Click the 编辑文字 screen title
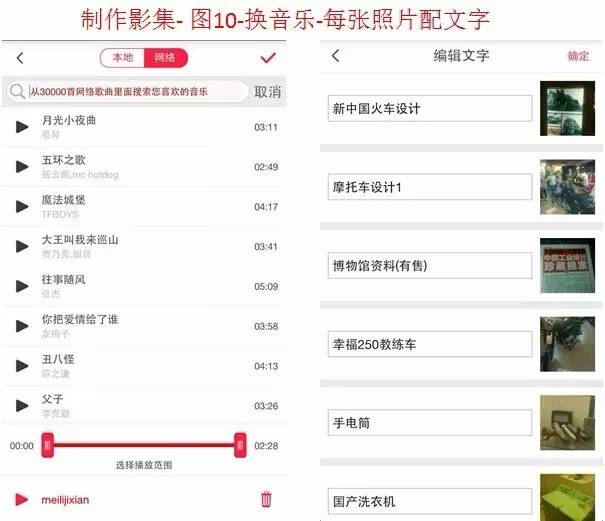The width and height of the screenshot is (605, 521). click(x=461, y=56)
